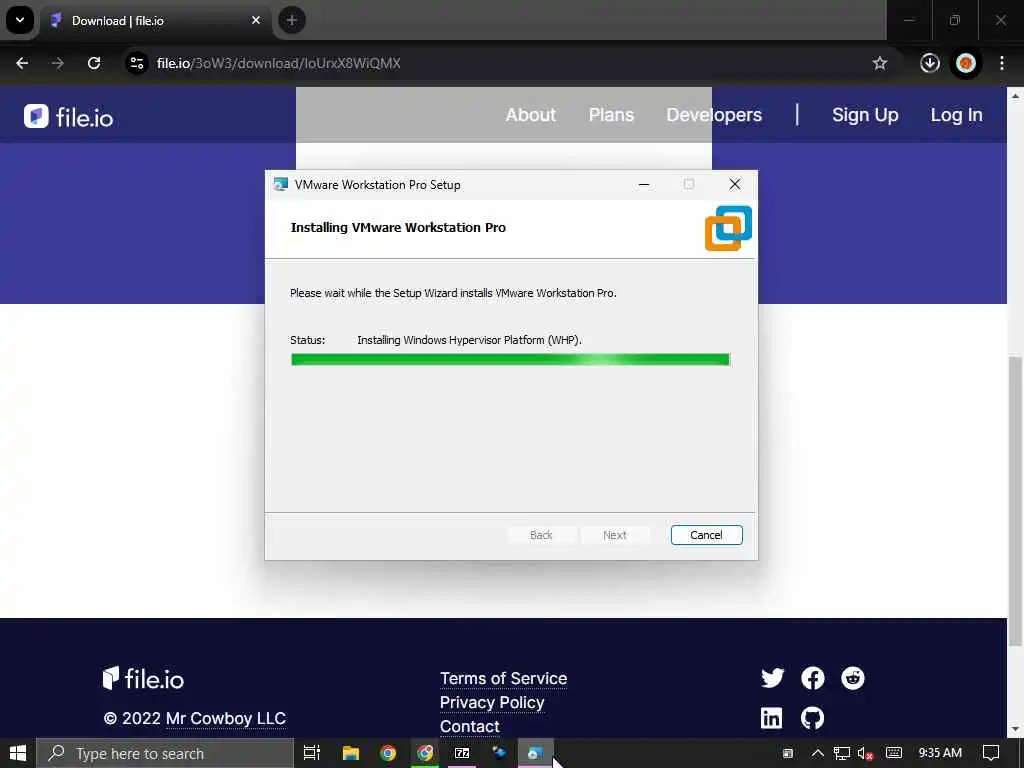Open Chrome three-dot menu

coord(1002,63)
